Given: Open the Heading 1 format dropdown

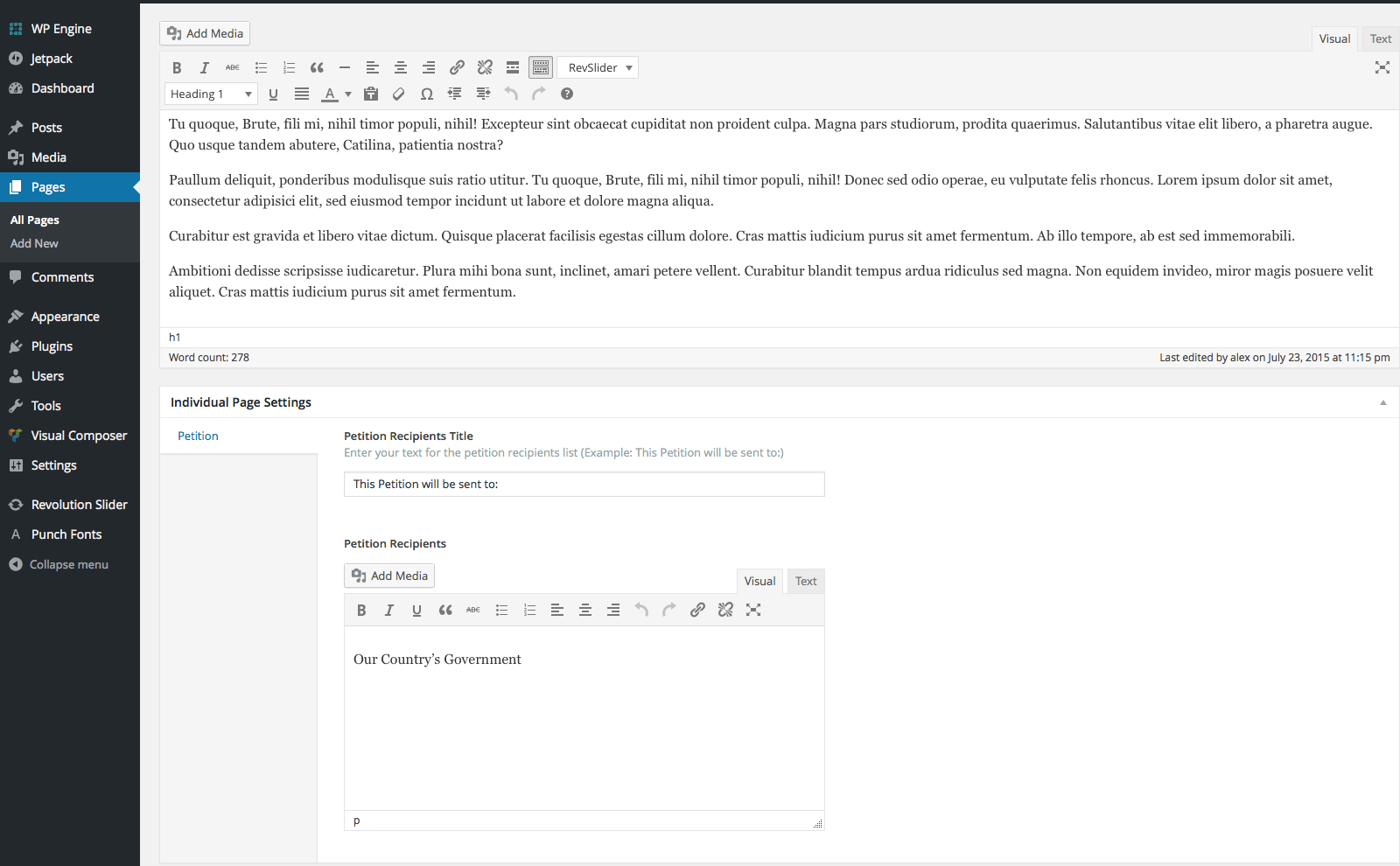Looking at the screenshot, I should click(211, 94).
